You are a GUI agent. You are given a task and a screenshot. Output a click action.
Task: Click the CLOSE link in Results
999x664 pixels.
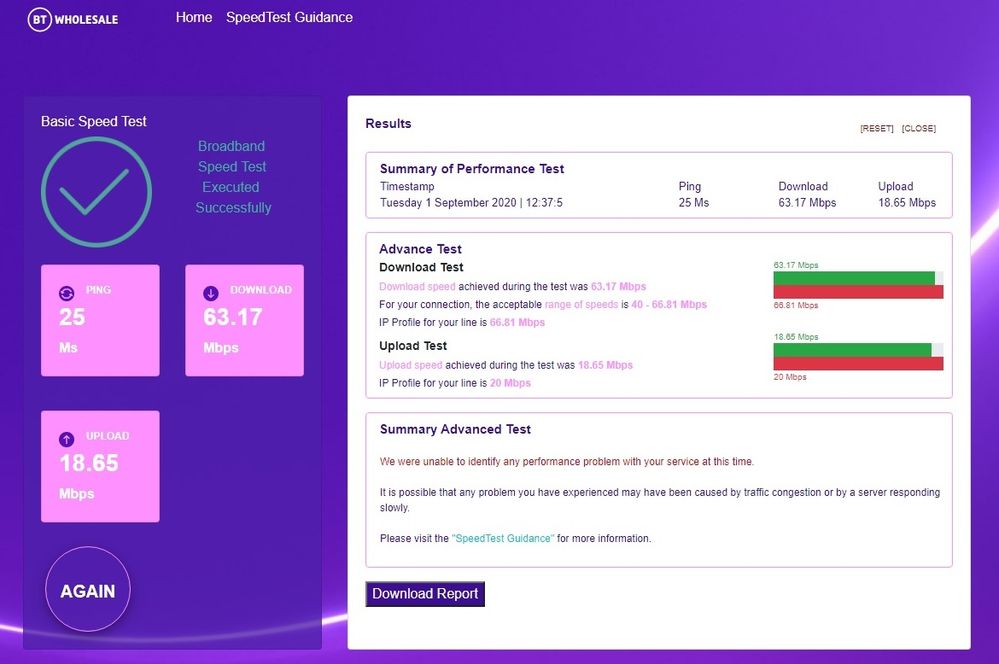[918, 129]
